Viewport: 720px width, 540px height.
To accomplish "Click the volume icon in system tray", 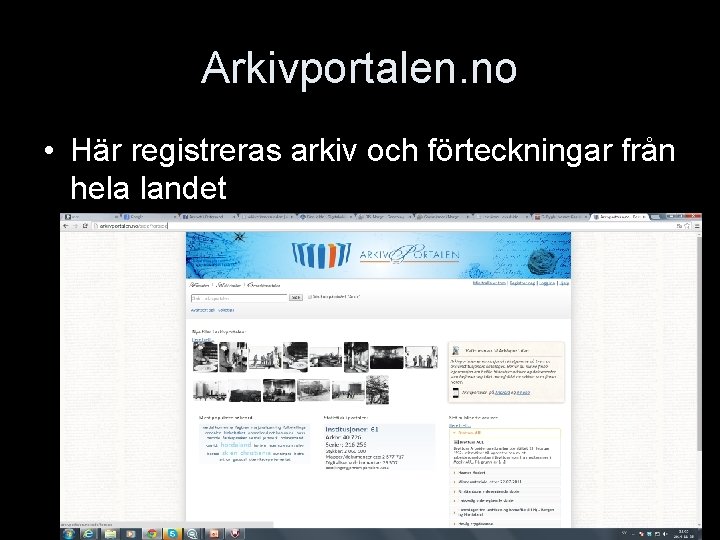I will (x=665, y=534).
